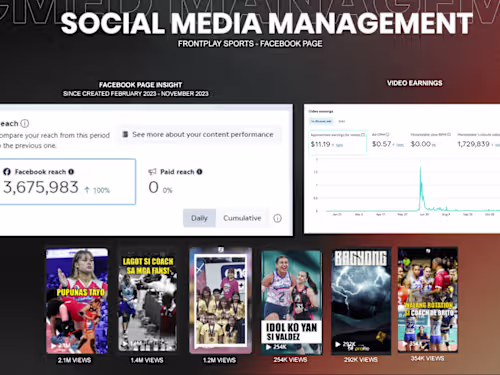This screenshot has height=375, width=500.
Task: Select the Facebook reach 3,675,983 card
Action: [x=67, y=182]
